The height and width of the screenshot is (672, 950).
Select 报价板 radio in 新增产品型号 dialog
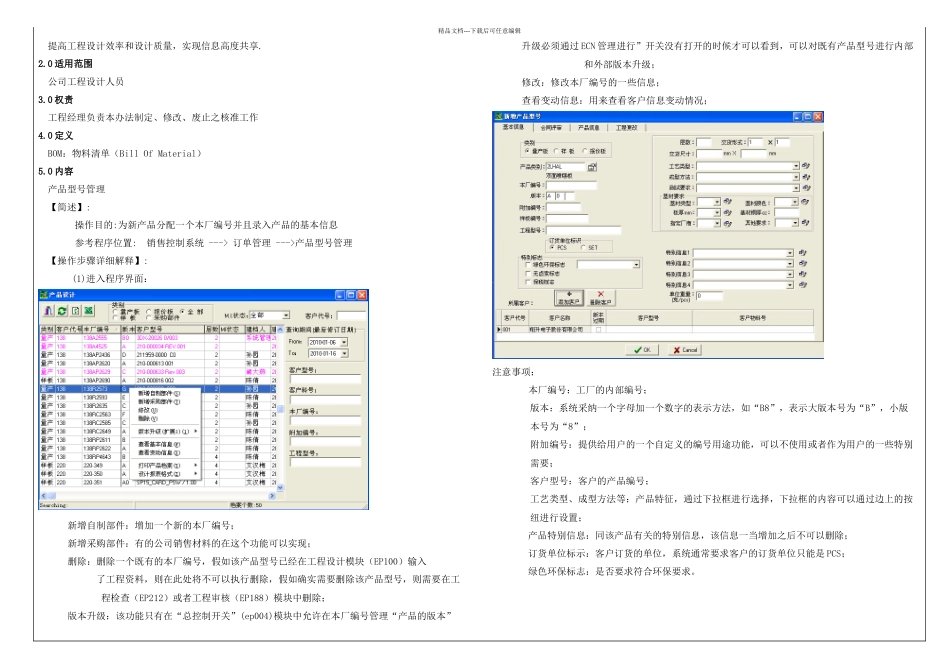click(585, 151)
